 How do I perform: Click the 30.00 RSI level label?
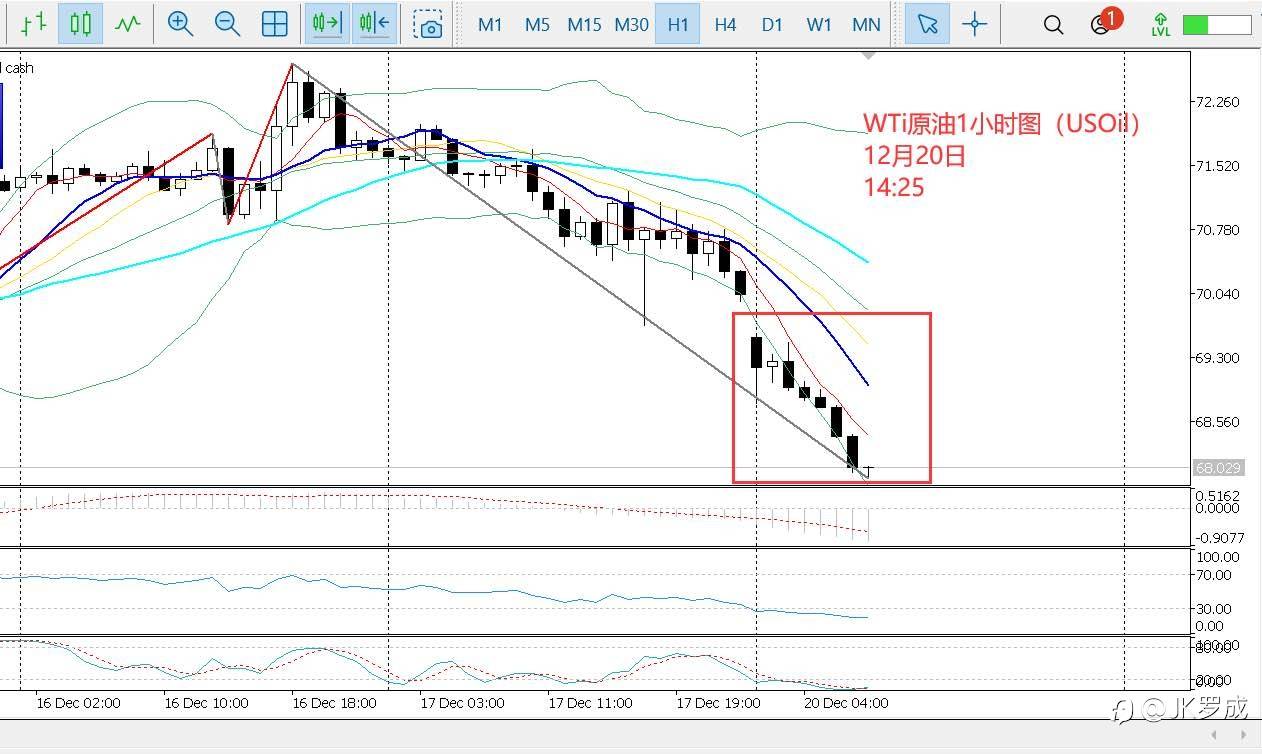(1214, 609)
